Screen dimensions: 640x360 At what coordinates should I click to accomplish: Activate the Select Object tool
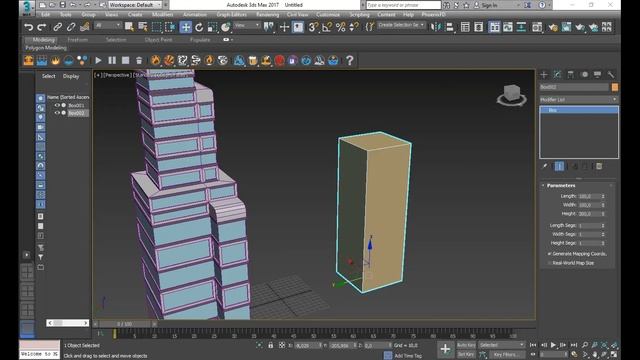(x=129, y=27)
